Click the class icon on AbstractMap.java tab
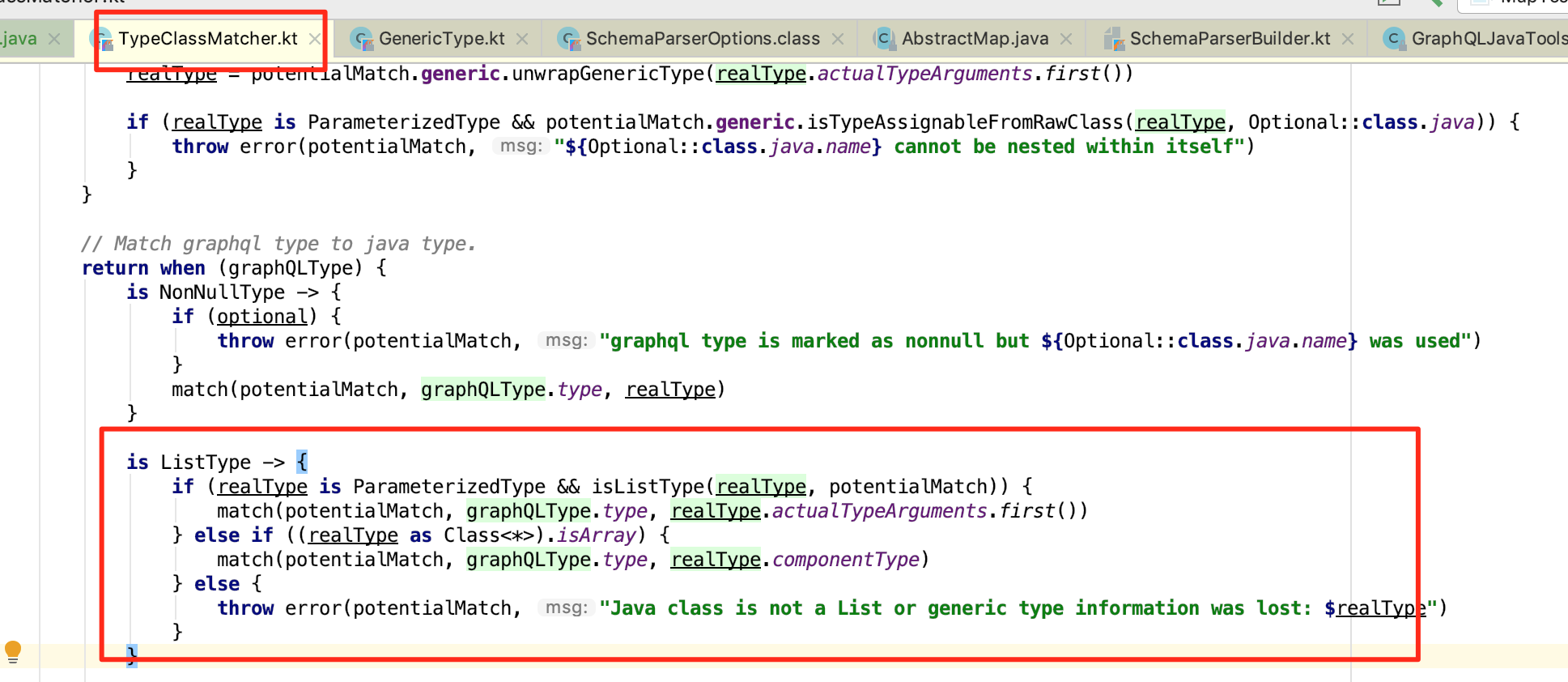The width and height of the screenshot is (1568, 682). (x=884, y=39)
